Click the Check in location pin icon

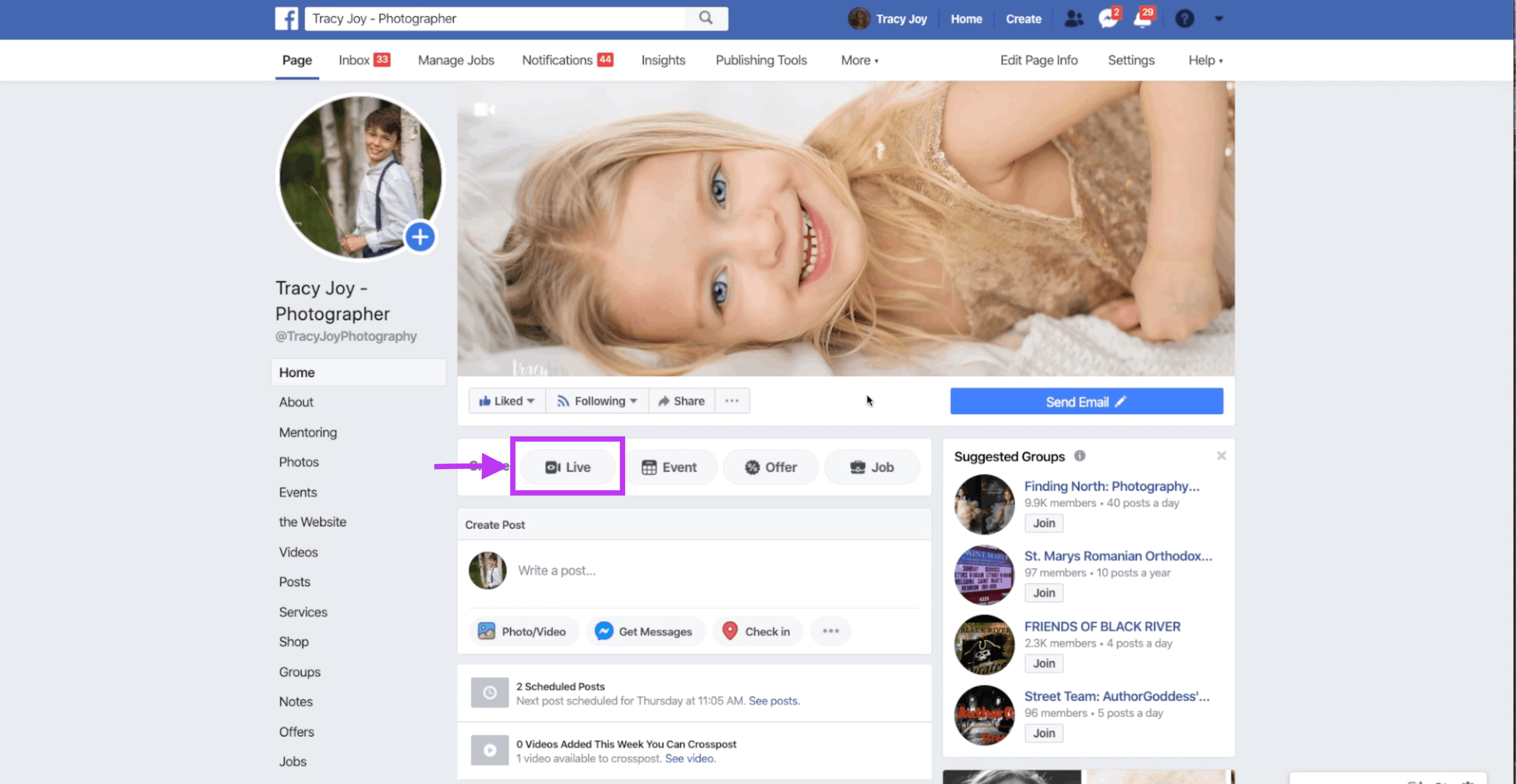[730, 631]
